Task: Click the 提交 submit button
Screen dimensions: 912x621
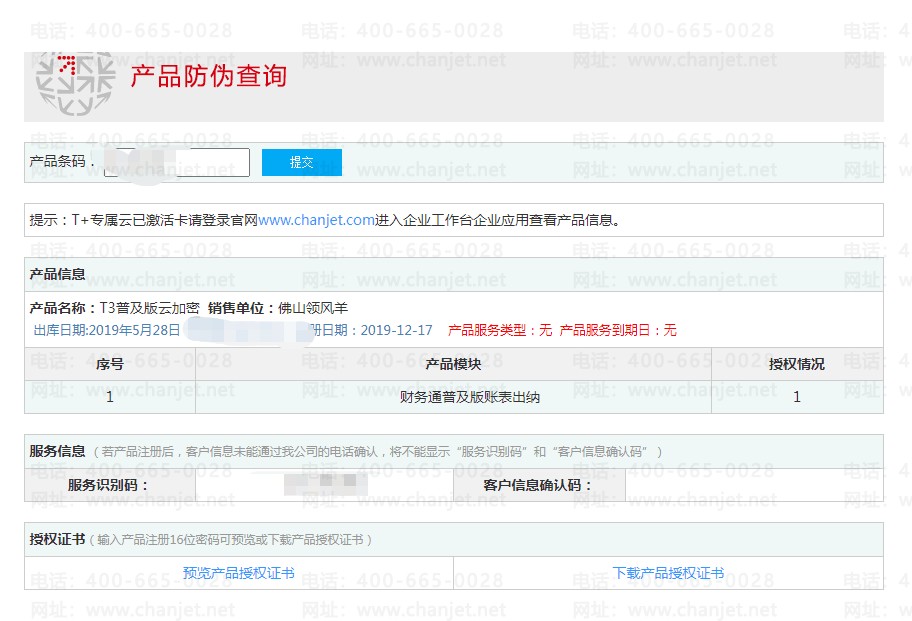Action: tap(302, 162)
